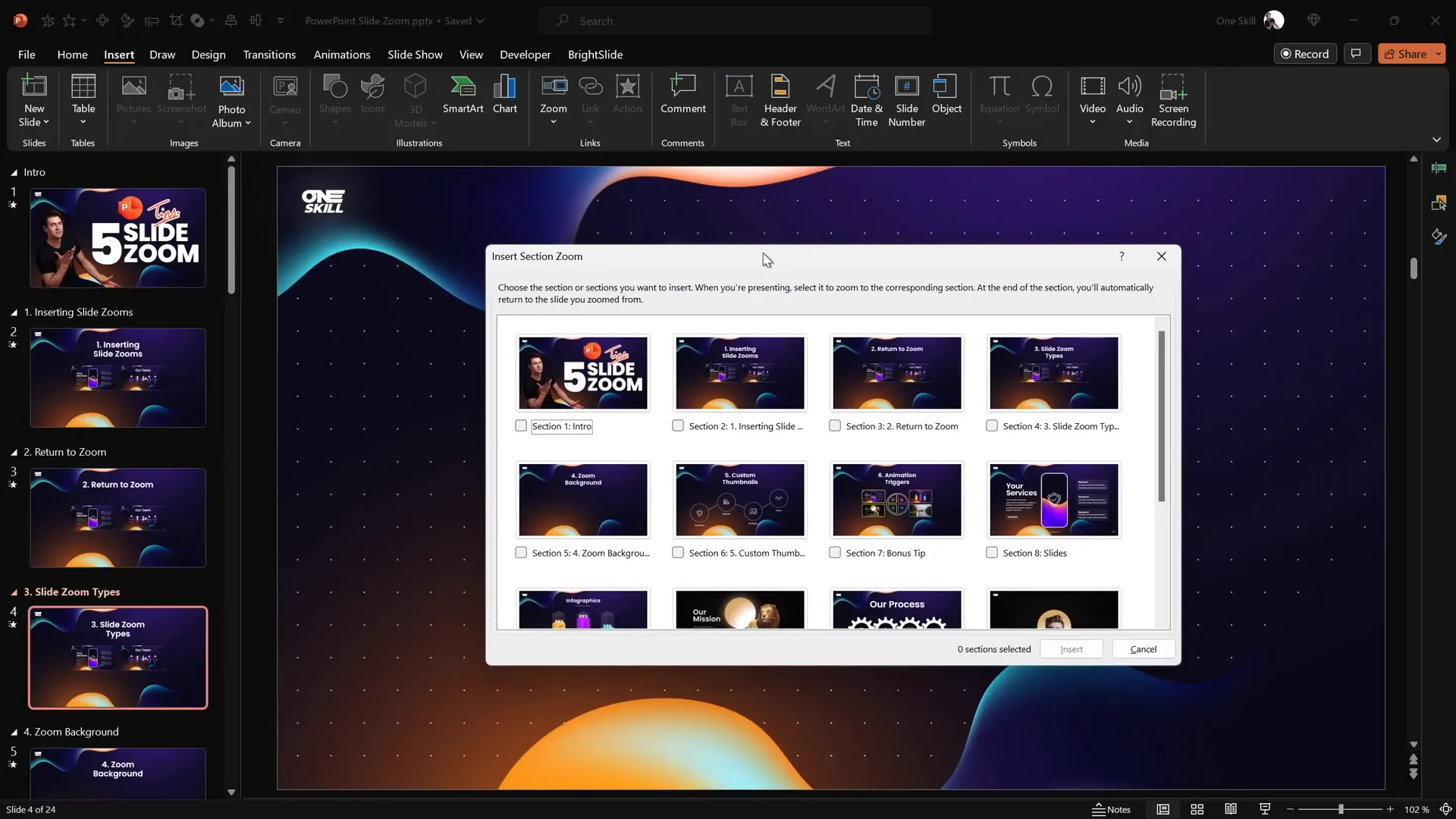
Task: Check Section 4: 3. Slide Zoom Types
Action: point(992,426)
